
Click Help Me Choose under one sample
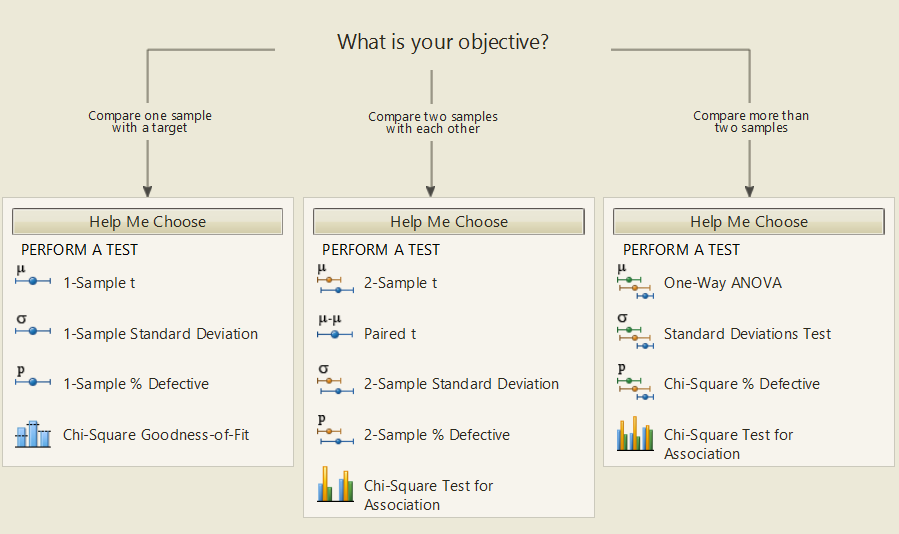pyautogui.click(x=147, y=222)
